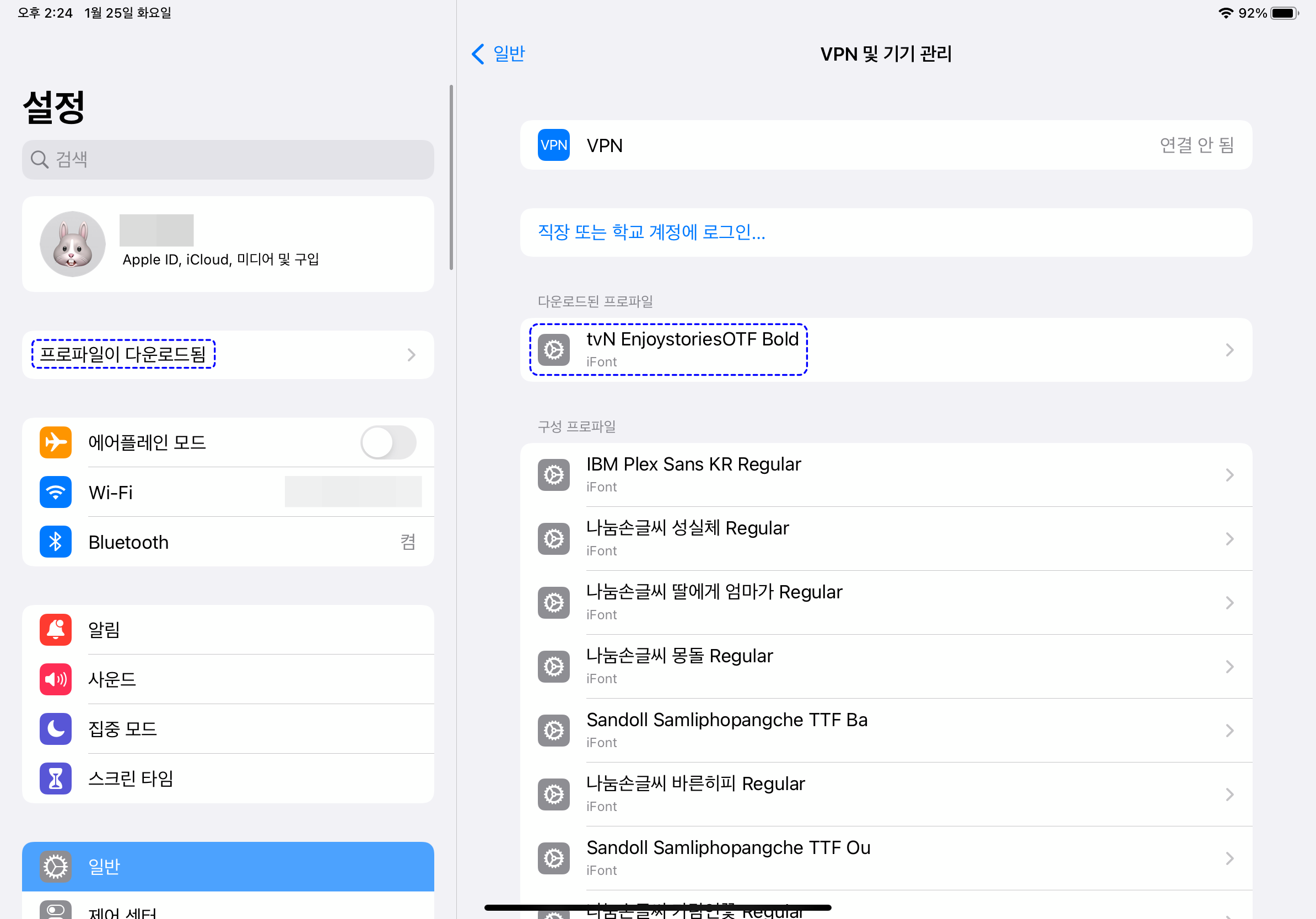Screen dimensions: 1316x919
Task: Tap 프로파일이 다운로드됨 label
Action: click(123, 354)
